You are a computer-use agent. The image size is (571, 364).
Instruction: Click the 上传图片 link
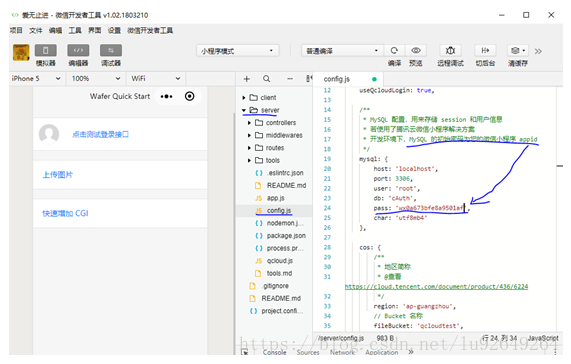point(58,175)
